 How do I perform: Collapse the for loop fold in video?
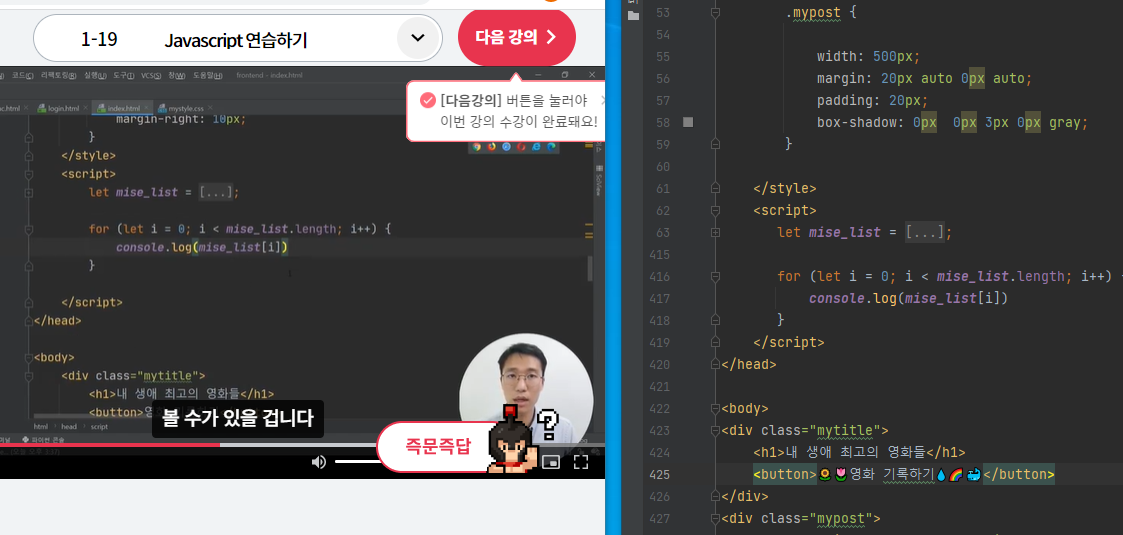tap(29, 229)
